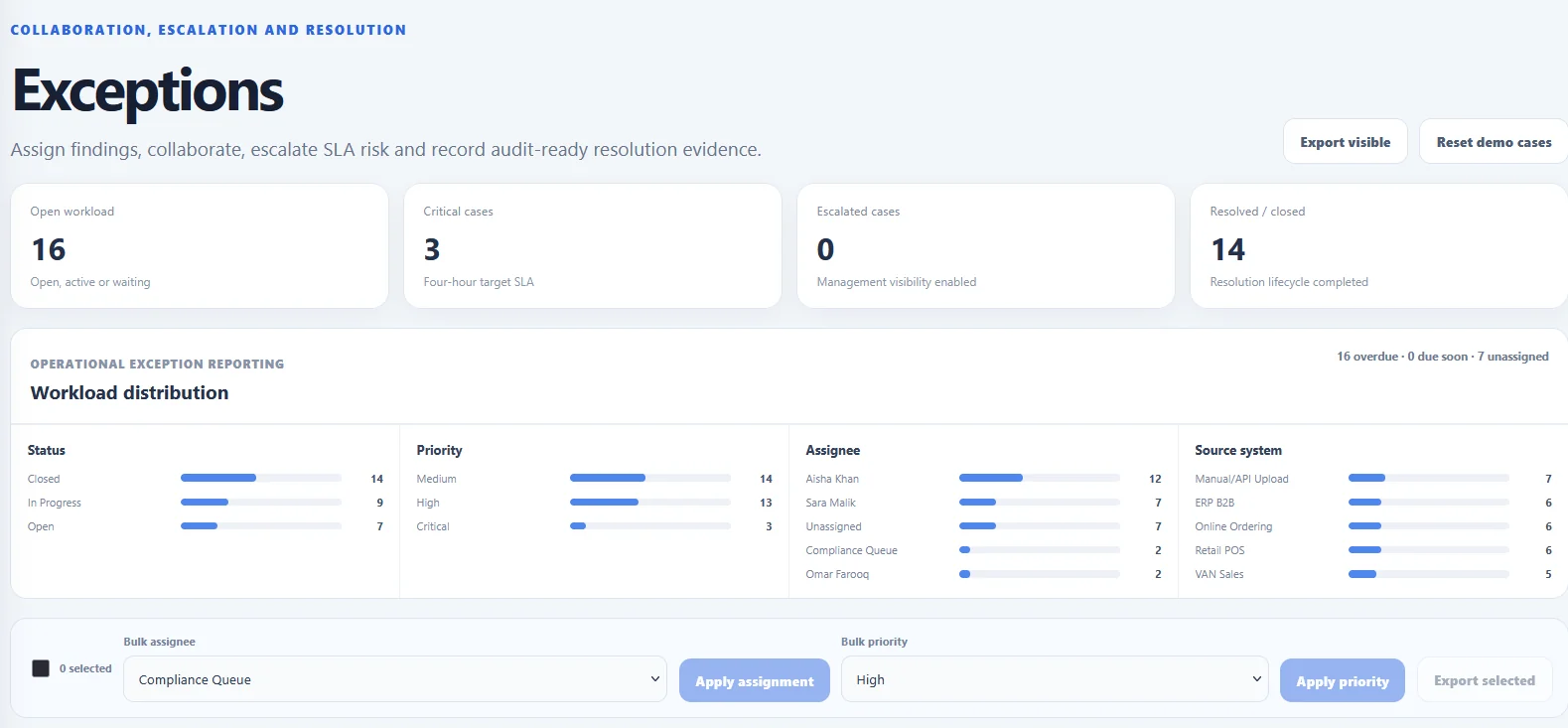
Task: Click the '16 overdue · 0 due soon · 7 unassigned' summary
Action: tap(1442, 357)
